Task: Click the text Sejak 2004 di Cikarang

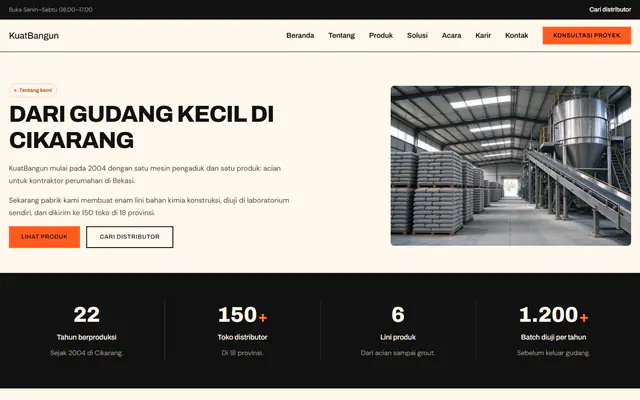Action: (x=87, y=353)
